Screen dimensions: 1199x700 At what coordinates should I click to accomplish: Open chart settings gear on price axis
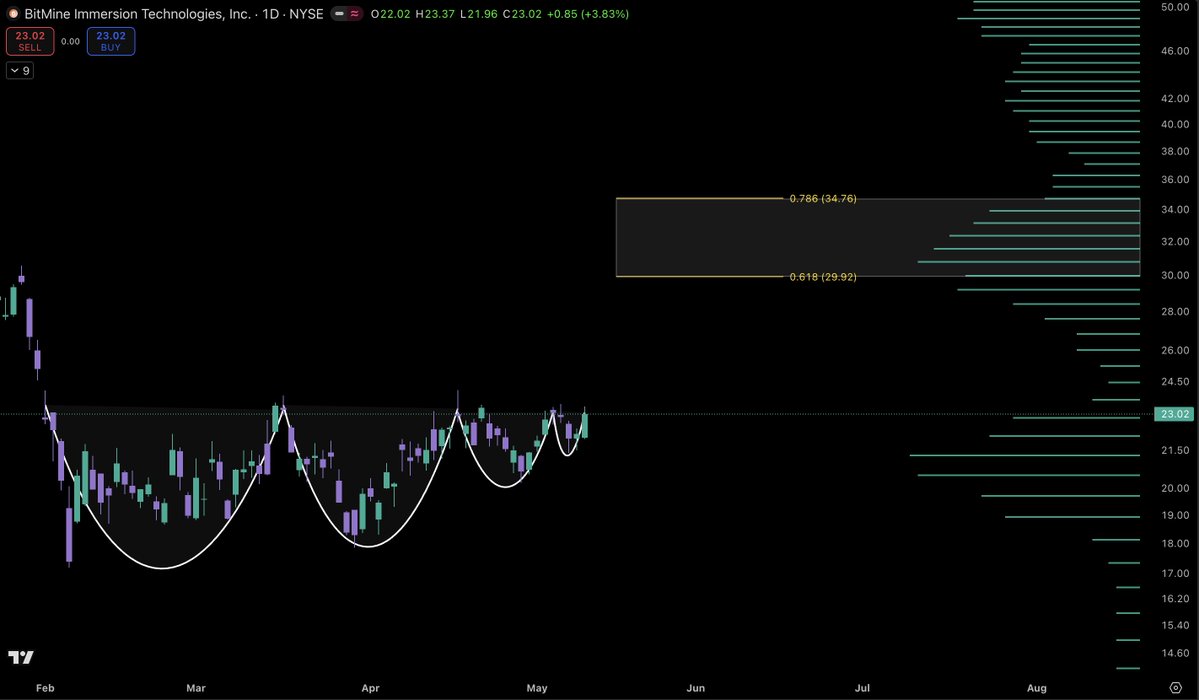[1175, 688]
